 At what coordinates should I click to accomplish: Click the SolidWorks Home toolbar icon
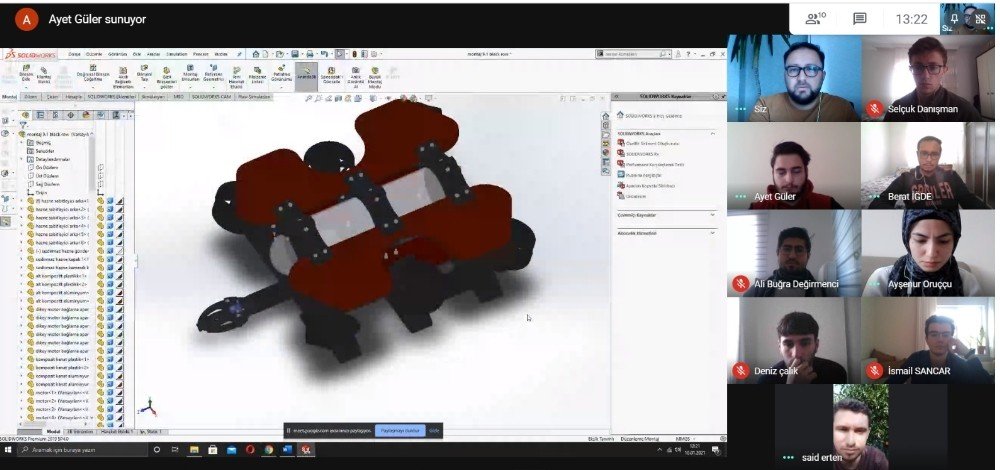tap(256, 54)
